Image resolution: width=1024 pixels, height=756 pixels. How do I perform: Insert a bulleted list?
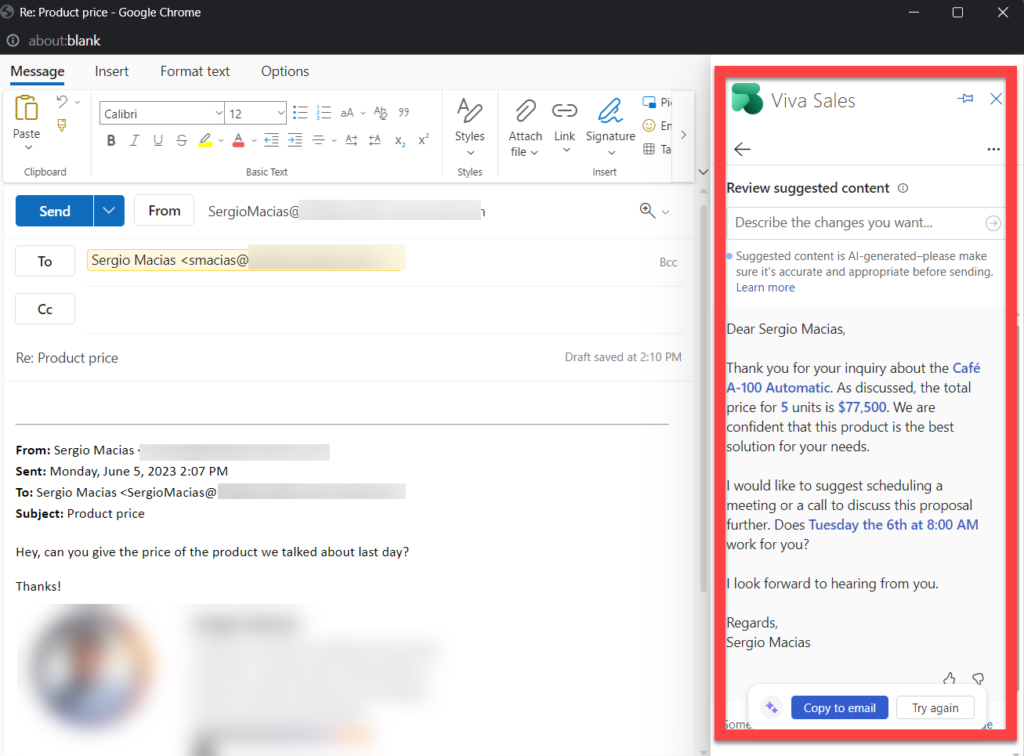coord(300,113)
